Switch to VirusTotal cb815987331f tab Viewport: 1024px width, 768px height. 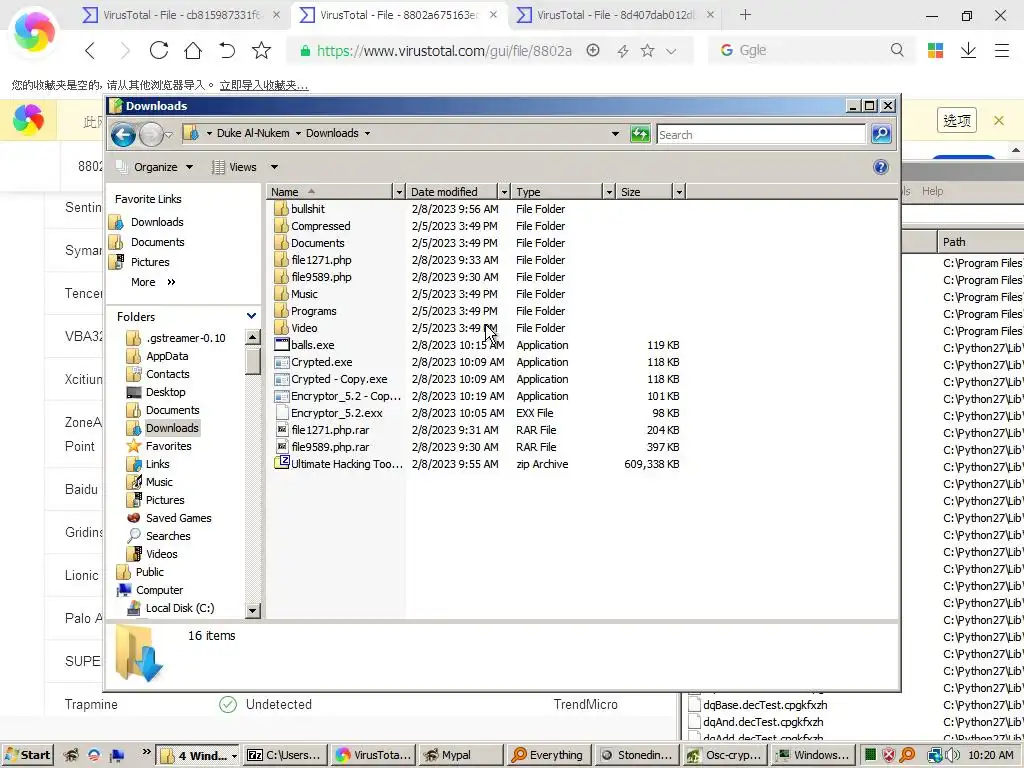182,14
